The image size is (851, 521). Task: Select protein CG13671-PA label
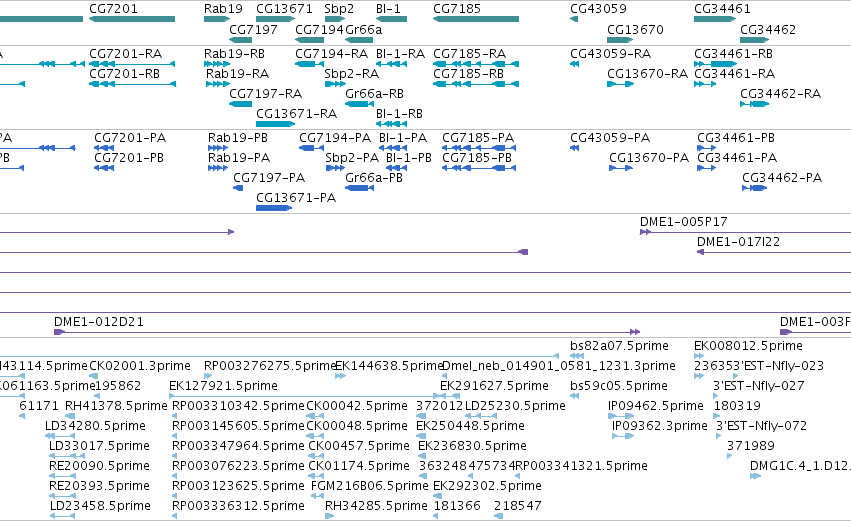[296, 198]
